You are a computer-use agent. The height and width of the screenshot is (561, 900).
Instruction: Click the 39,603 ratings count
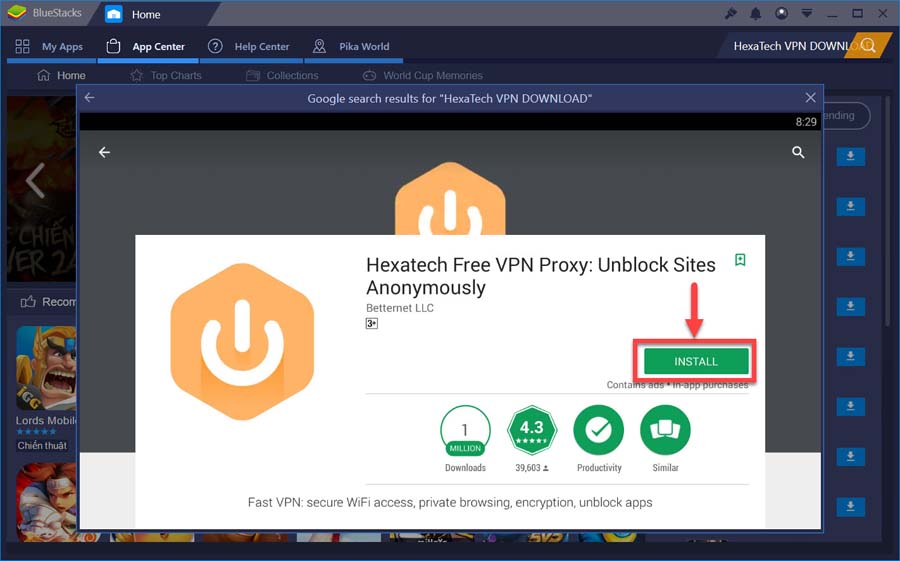point(532,468)
